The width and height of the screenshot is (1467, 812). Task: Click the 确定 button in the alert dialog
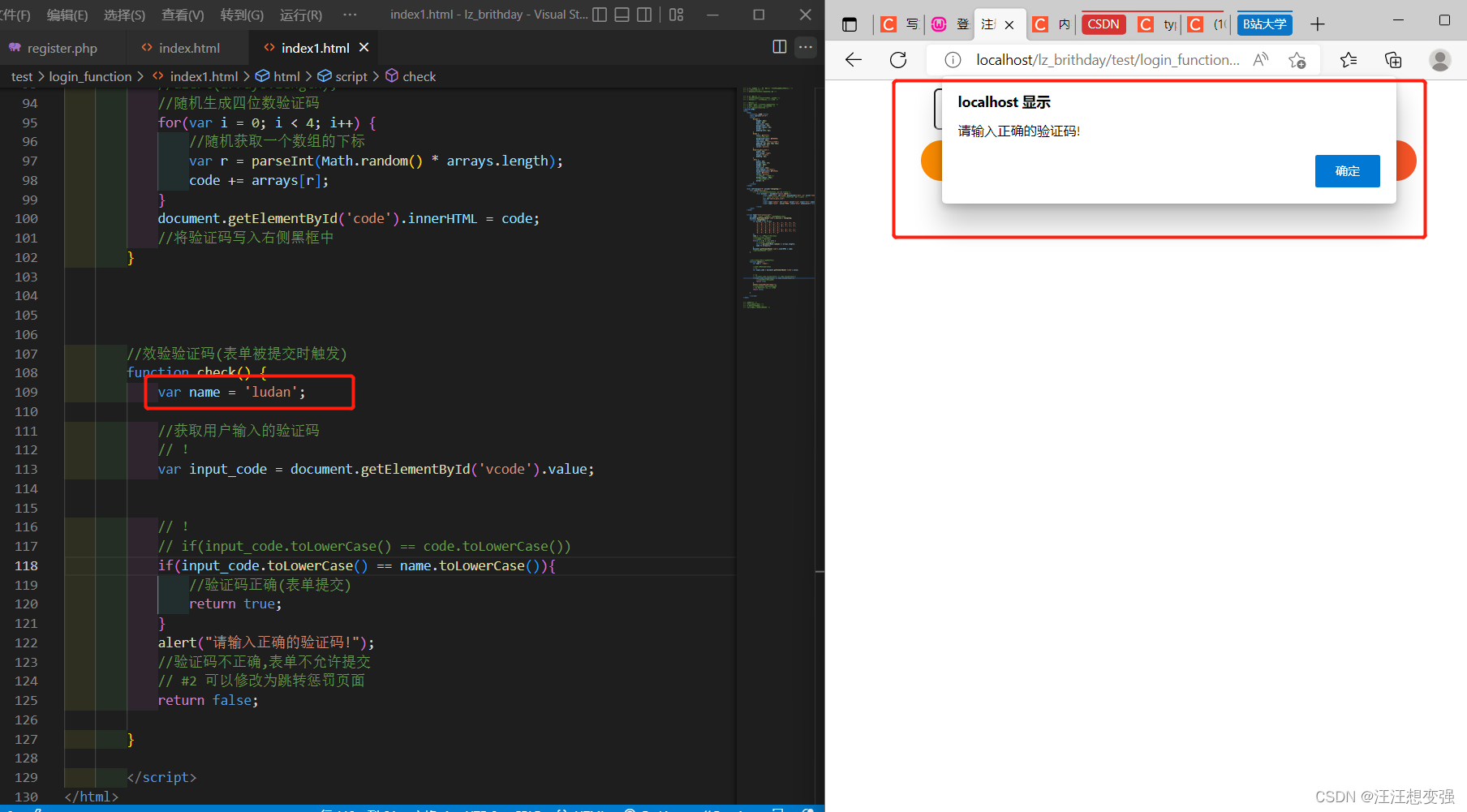point(1347,171)
